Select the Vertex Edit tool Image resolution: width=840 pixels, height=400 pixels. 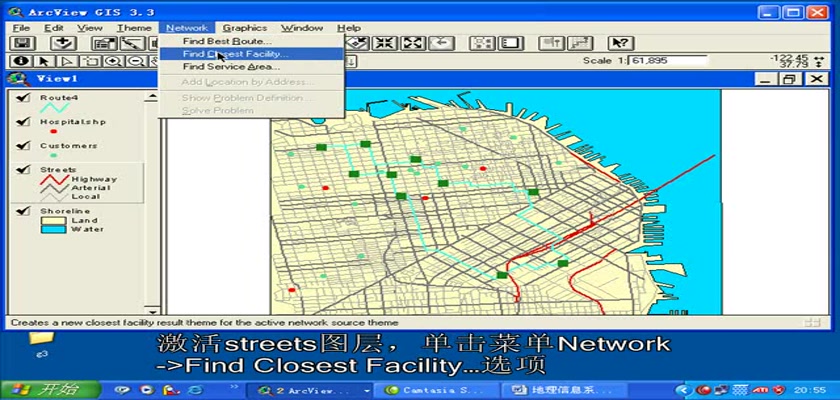tap(67, 61)
